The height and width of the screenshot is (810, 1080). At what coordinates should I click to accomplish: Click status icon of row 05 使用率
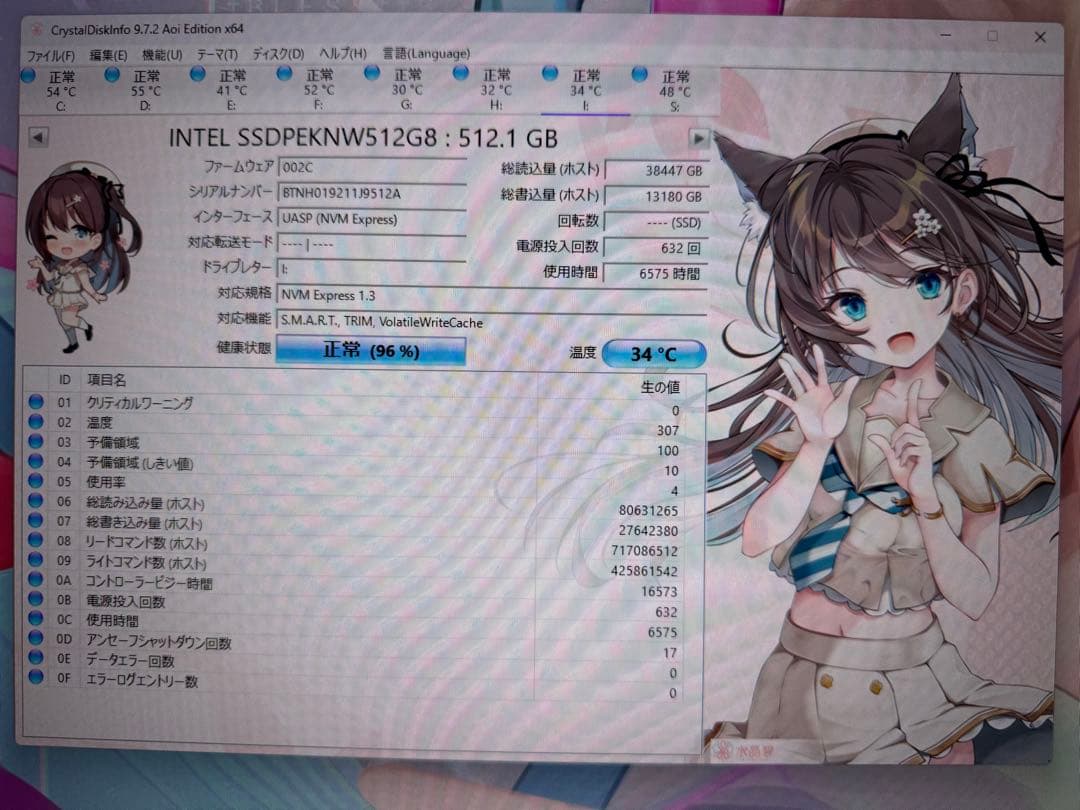(36, 481)
